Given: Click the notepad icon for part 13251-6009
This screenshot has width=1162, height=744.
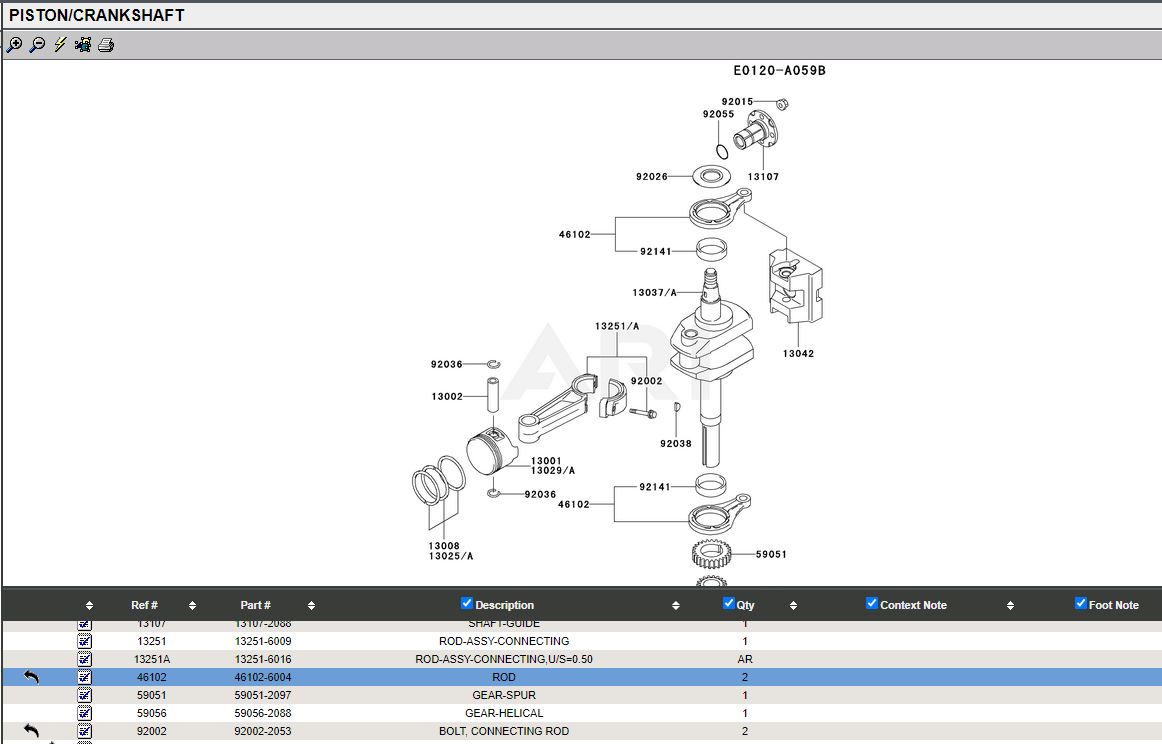Looking at the screenshot, I should (85, 641).
